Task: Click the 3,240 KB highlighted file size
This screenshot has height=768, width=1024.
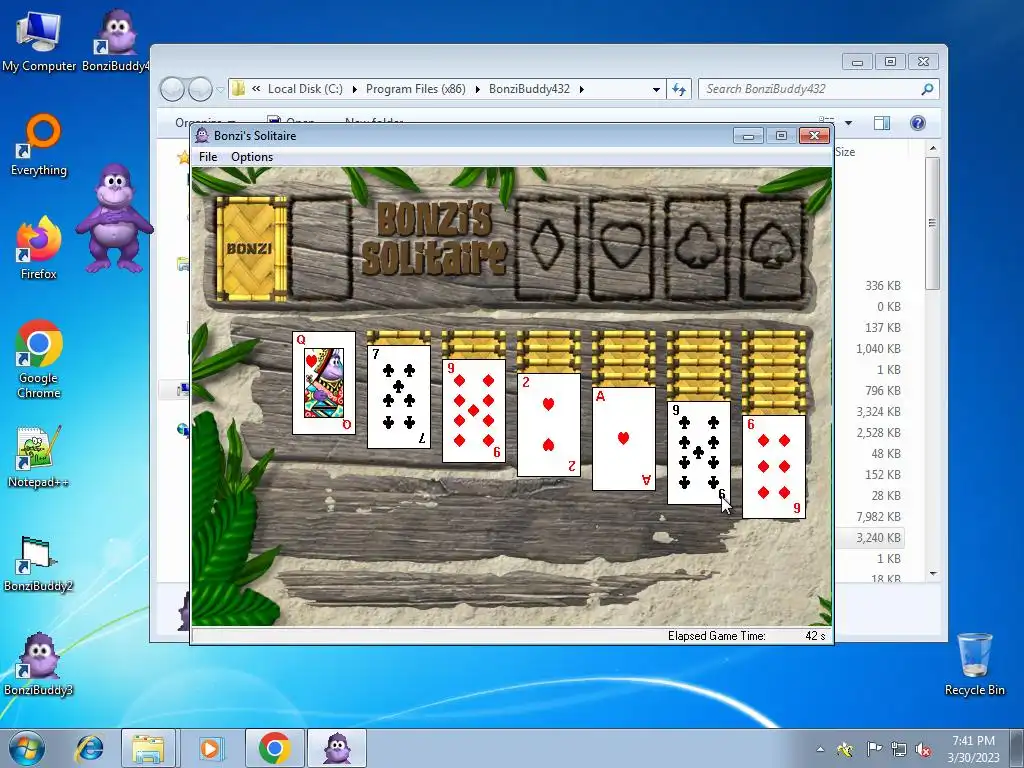Action: coord(878,537)
